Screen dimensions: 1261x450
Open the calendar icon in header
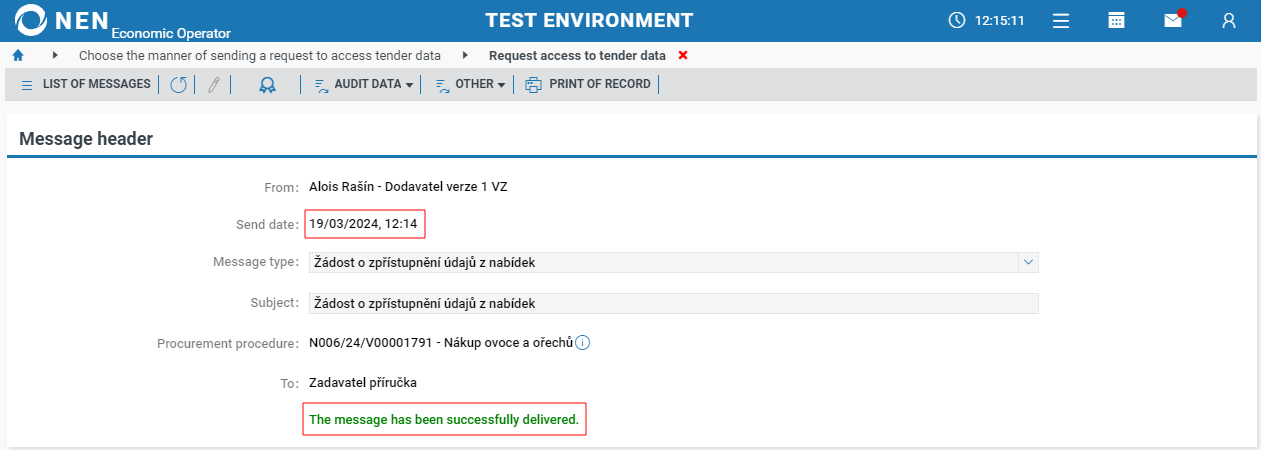[1117, 20]
